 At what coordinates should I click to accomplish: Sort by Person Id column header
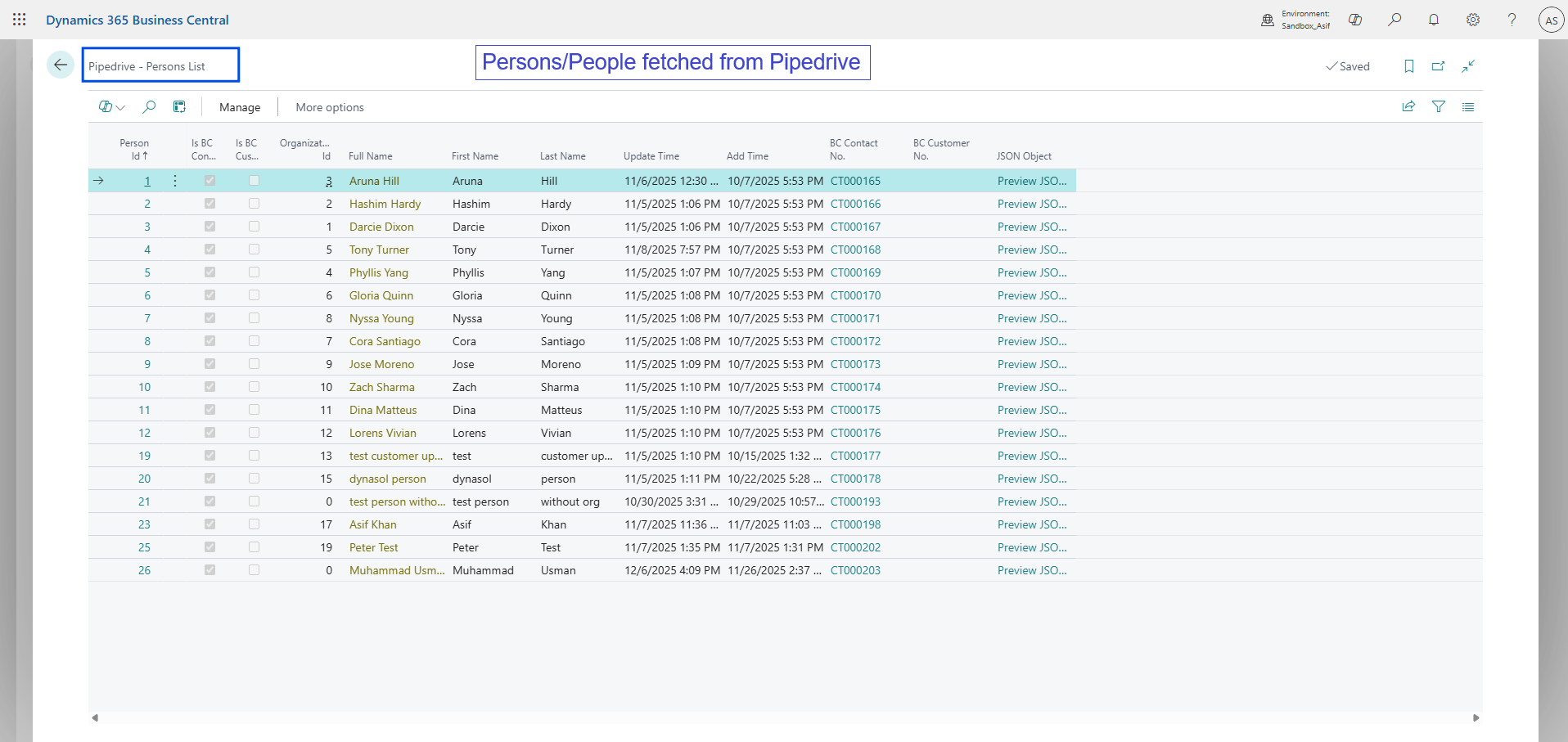[135, 150]
